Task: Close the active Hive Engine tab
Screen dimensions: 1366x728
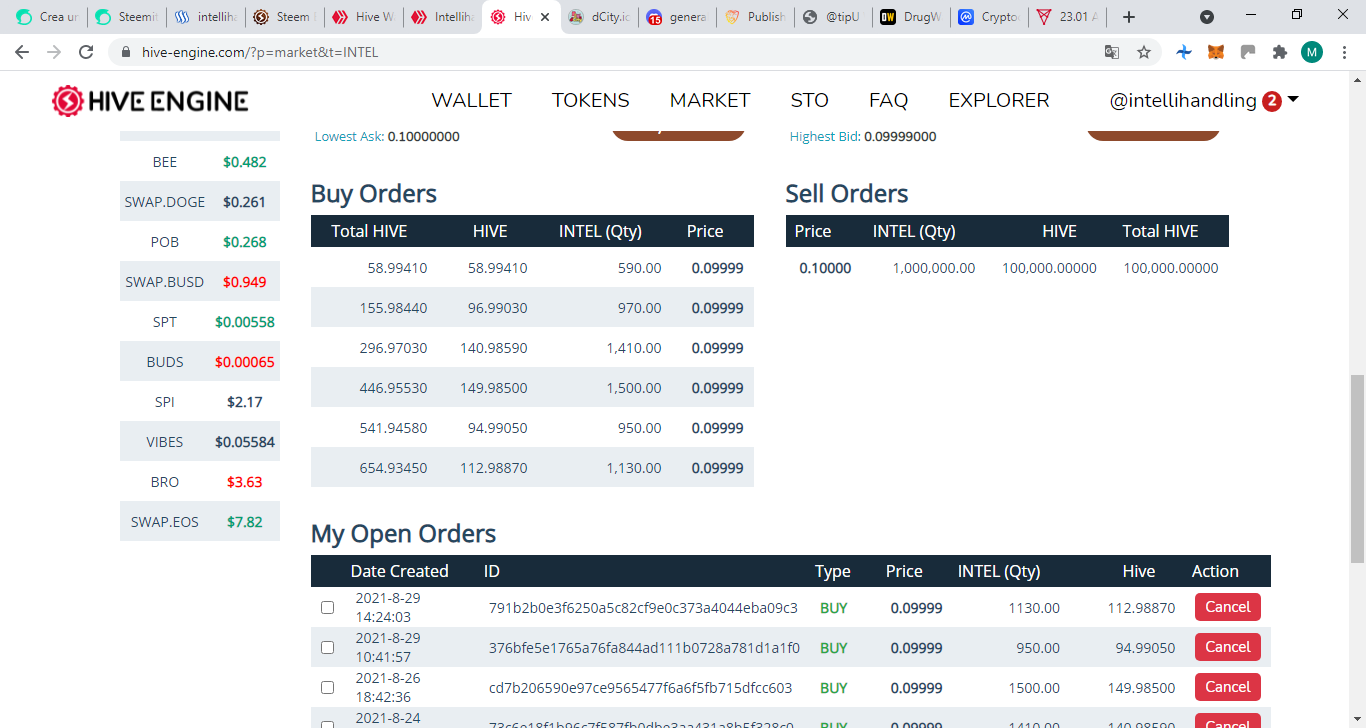Action: (x=545, y=17)
